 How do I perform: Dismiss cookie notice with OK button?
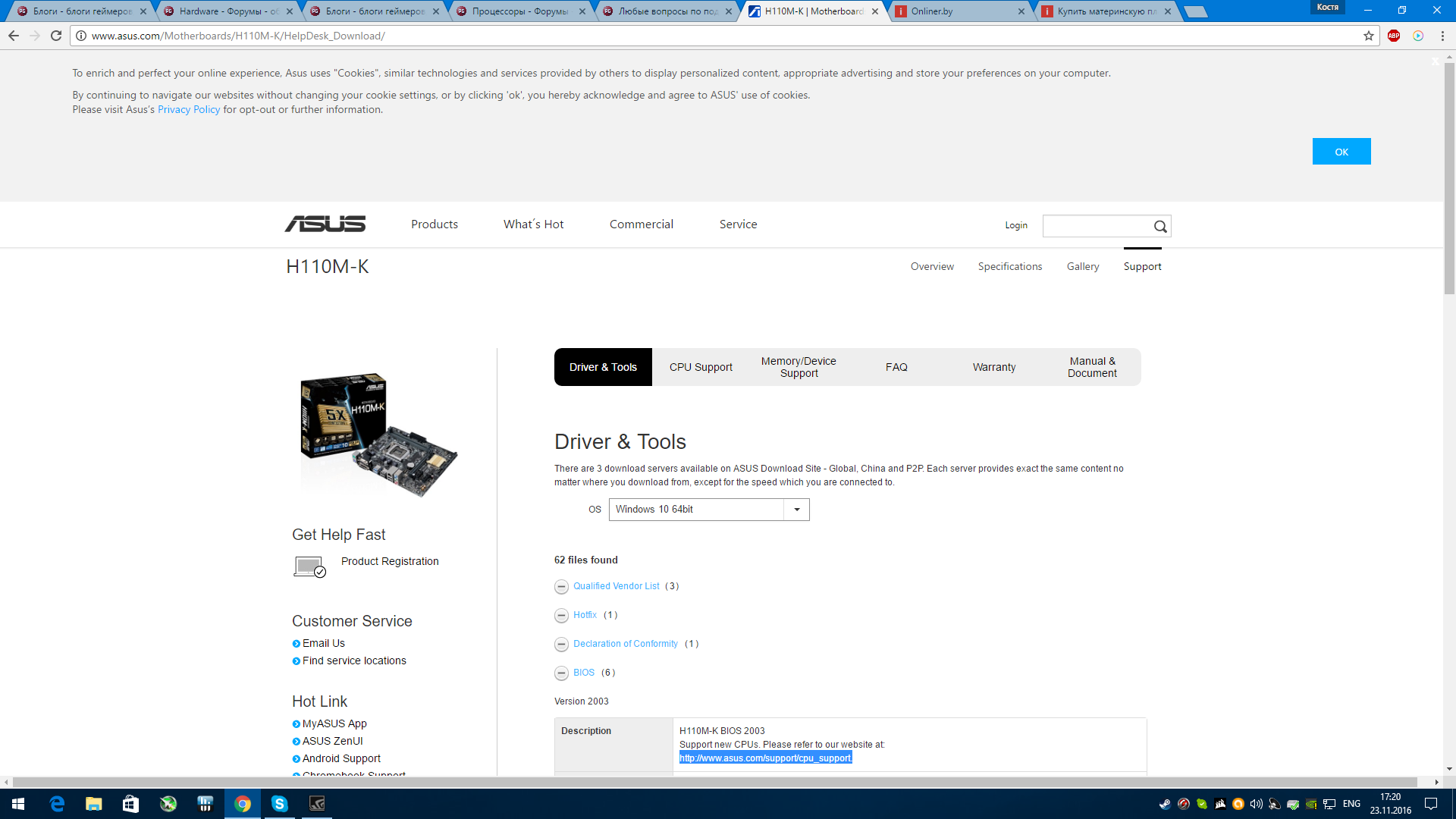(x=1341, y=152)
